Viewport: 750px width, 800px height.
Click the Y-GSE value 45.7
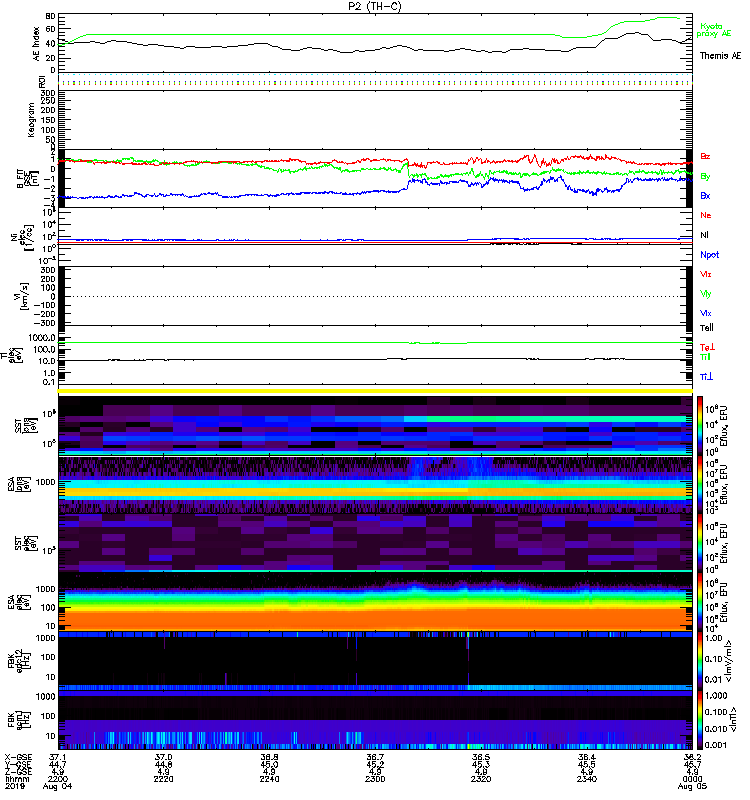(692, 764)
